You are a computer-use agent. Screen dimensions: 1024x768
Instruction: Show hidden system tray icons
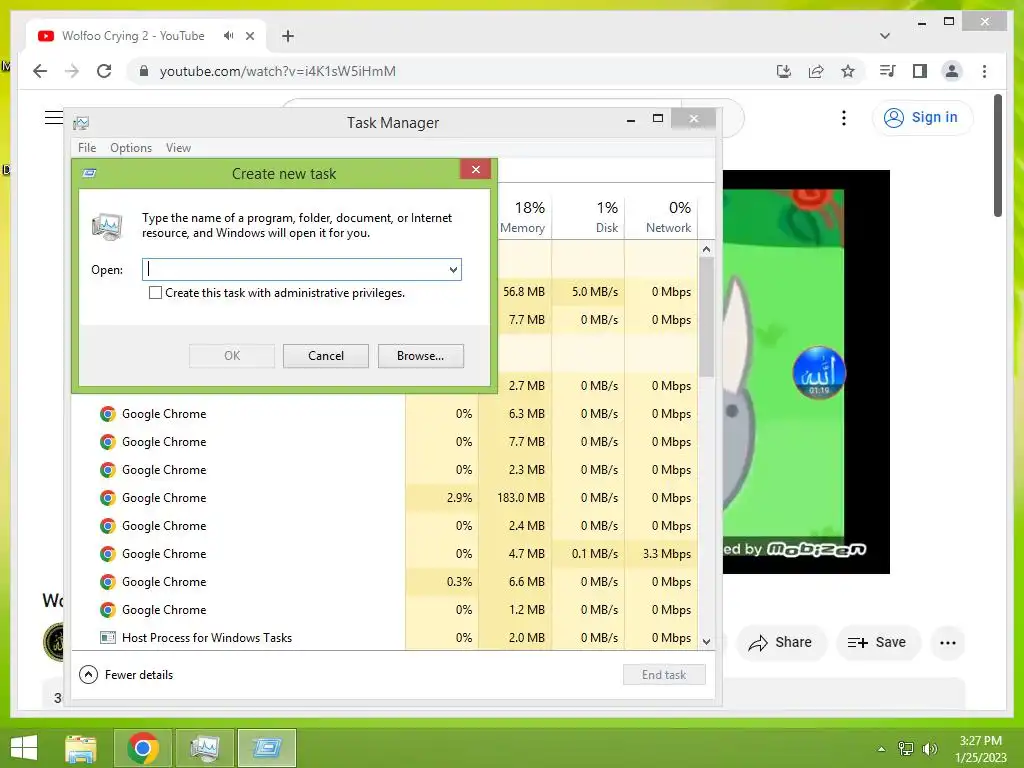881,749
